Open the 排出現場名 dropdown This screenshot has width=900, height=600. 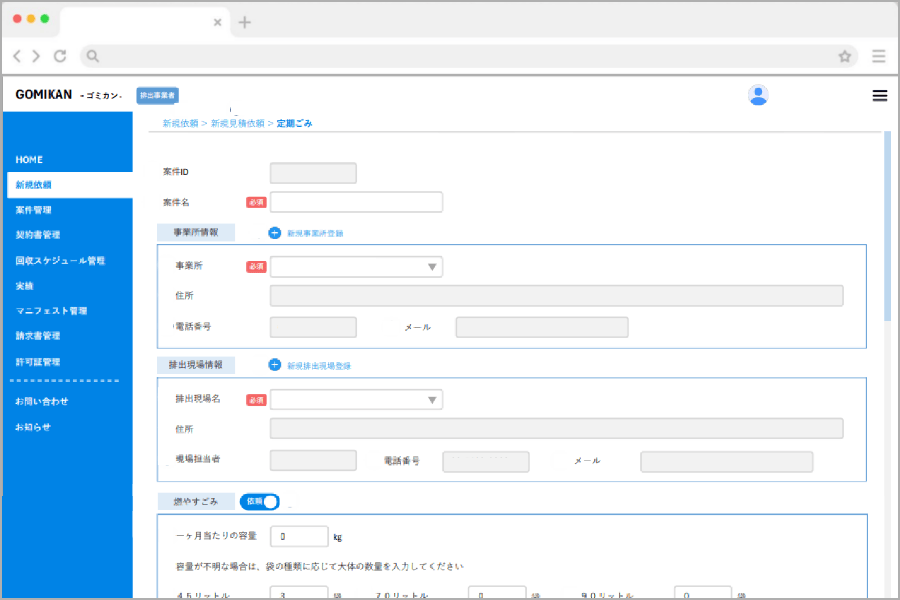356,399
